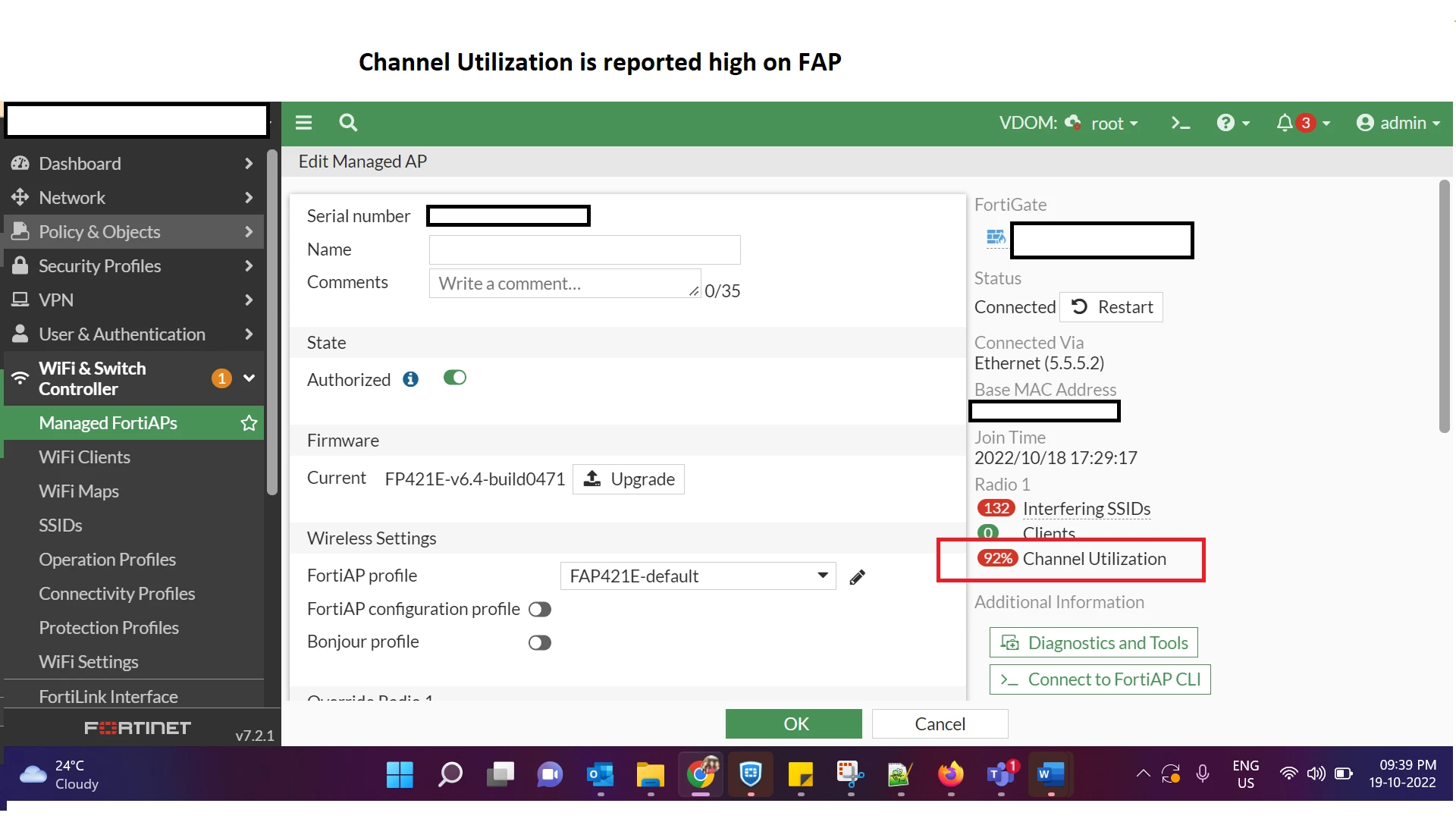Open Protection Profiles page

(108, 628)
